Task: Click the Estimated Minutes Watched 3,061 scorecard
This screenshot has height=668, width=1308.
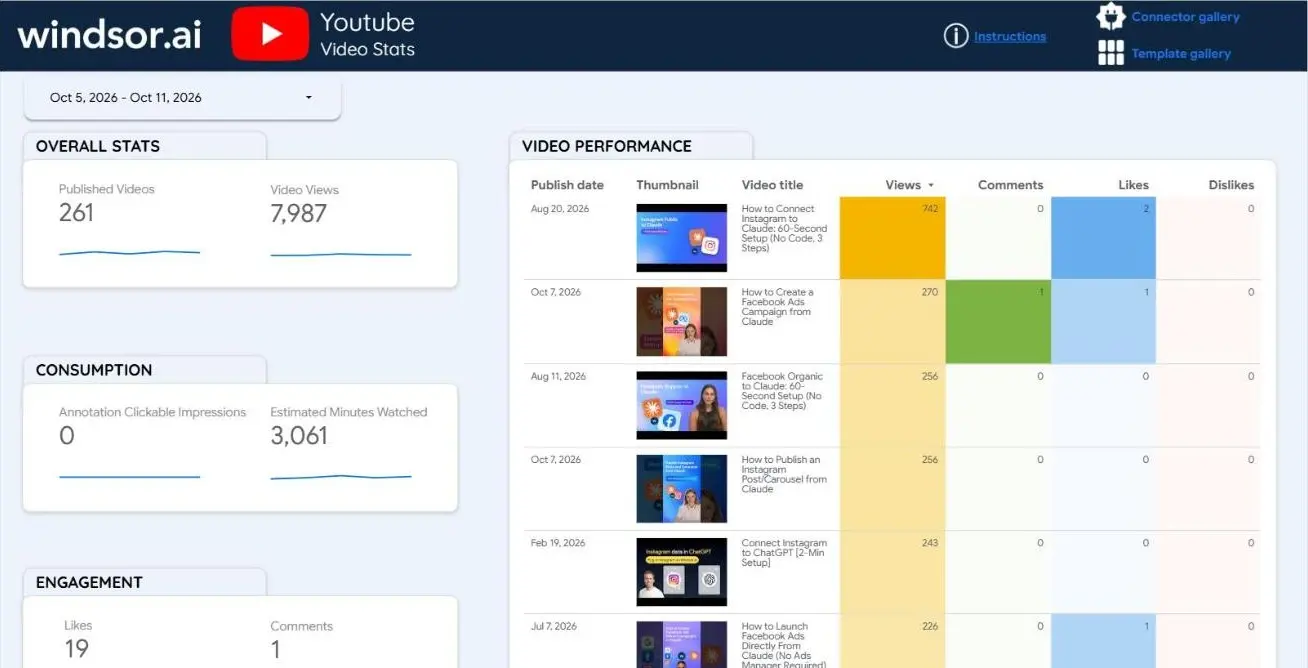Action: pyautogui.click(x=348, y=446)
